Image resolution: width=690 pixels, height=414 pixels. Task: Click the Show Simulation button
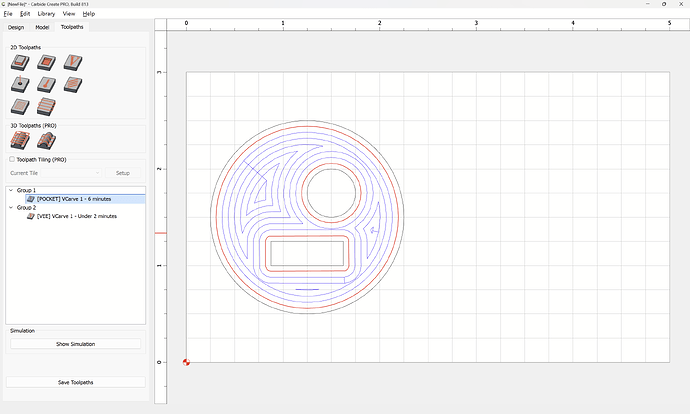coord(76,344)
